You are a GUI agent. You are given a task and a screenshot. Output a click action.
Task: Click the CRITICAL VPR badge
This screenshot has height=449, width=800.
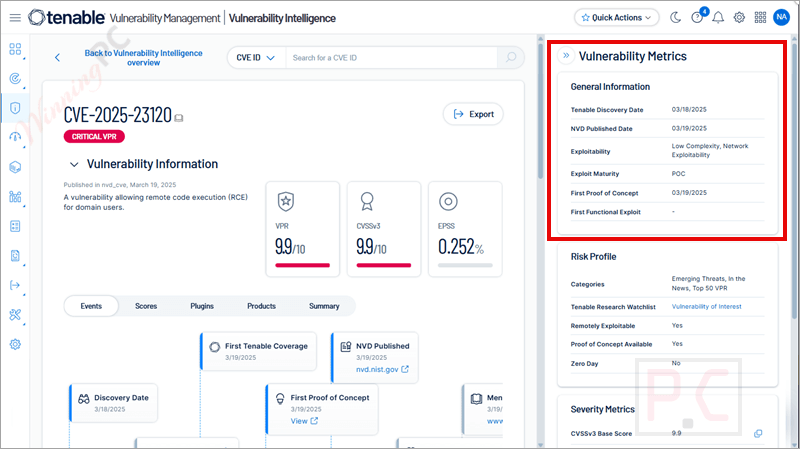(94, 136)
